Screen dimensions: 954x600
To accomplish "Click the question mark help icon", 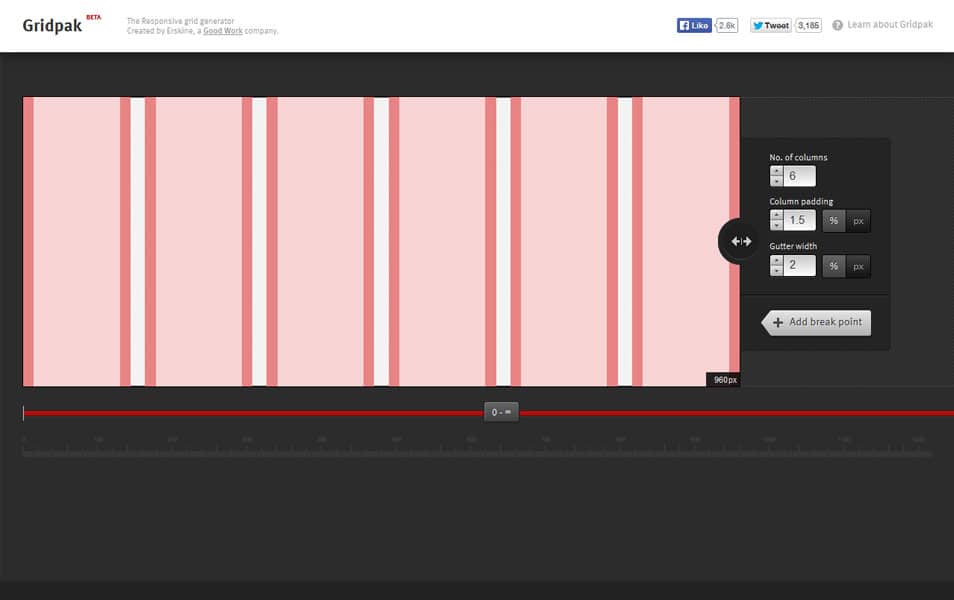I will (836, 25).
